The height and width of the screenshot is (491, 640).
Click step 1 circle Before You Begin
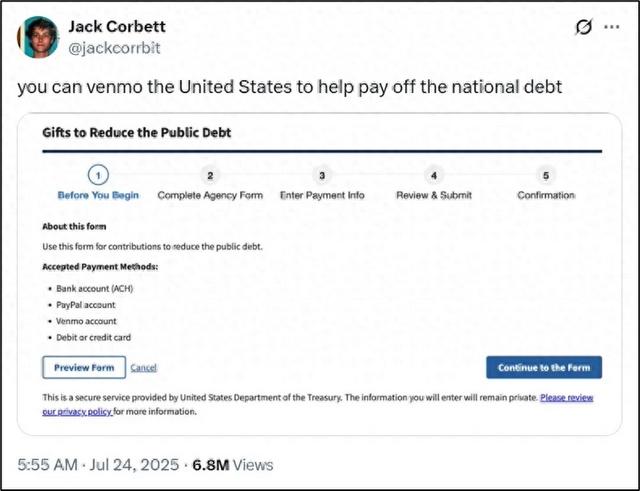point(98,174)
